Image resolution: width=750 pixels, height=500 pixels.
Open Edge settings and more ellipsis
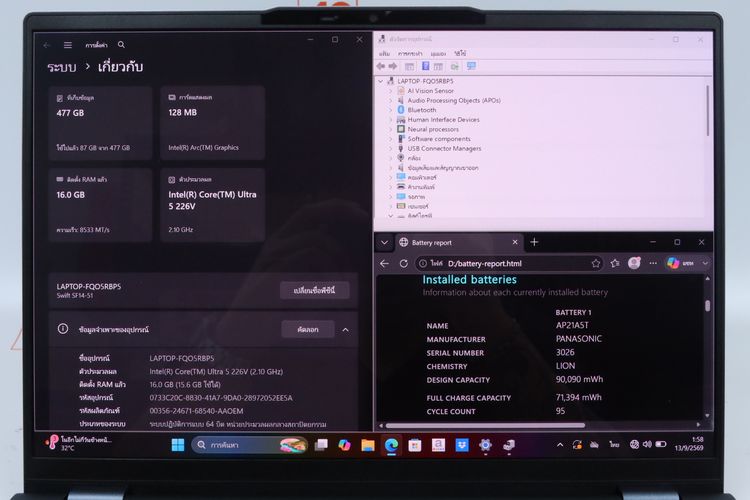653,263
